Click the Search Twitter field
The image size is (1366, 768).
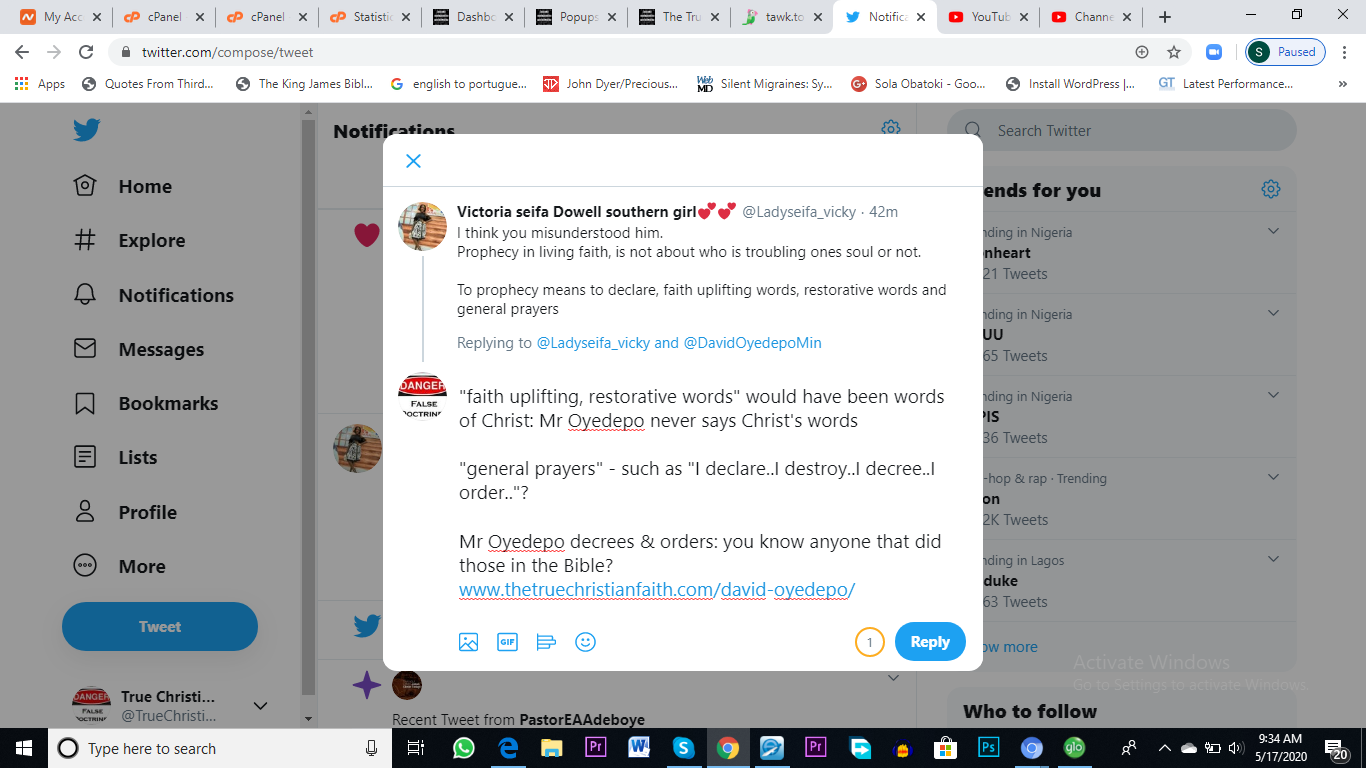1121,131
